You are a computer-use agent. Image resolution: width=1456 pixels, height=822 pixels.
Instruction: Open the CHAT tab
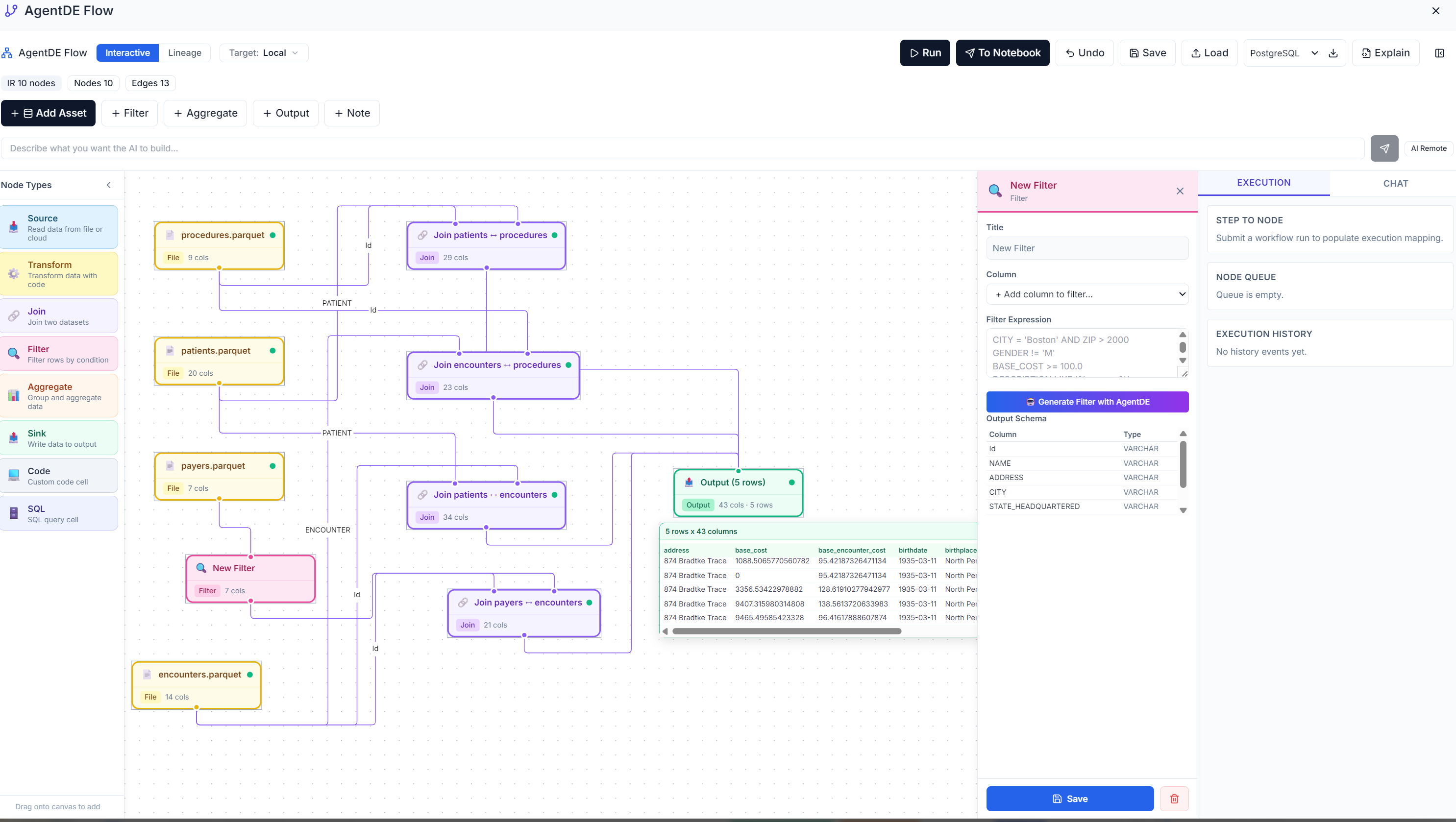tap(1395, 183)
